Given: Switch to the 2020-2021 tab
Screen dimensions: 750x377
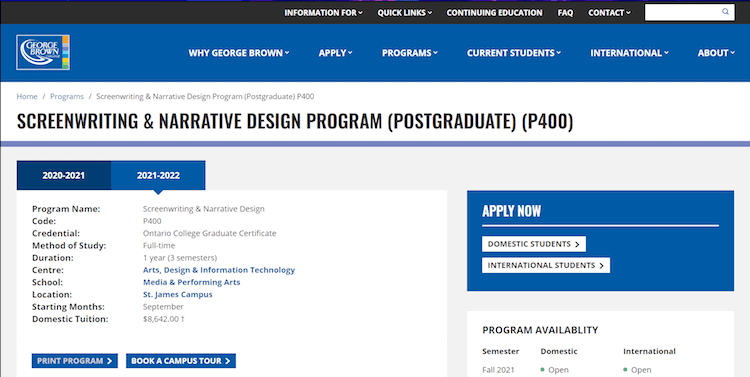Looking at the screenshot, I should [x=64, y=176].
